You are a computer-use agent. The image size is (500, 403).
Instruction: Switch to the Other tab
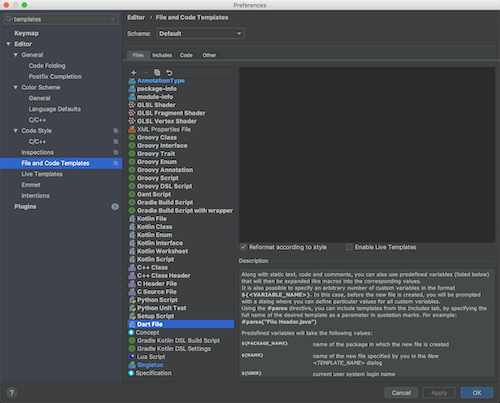tap(209, 55)
